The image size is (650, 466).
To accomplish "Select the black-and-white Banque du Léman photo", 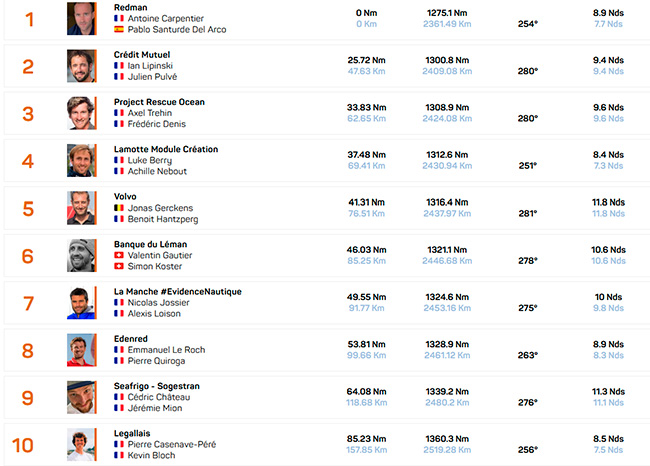I will pyautogui.click(x=82, y=255).
